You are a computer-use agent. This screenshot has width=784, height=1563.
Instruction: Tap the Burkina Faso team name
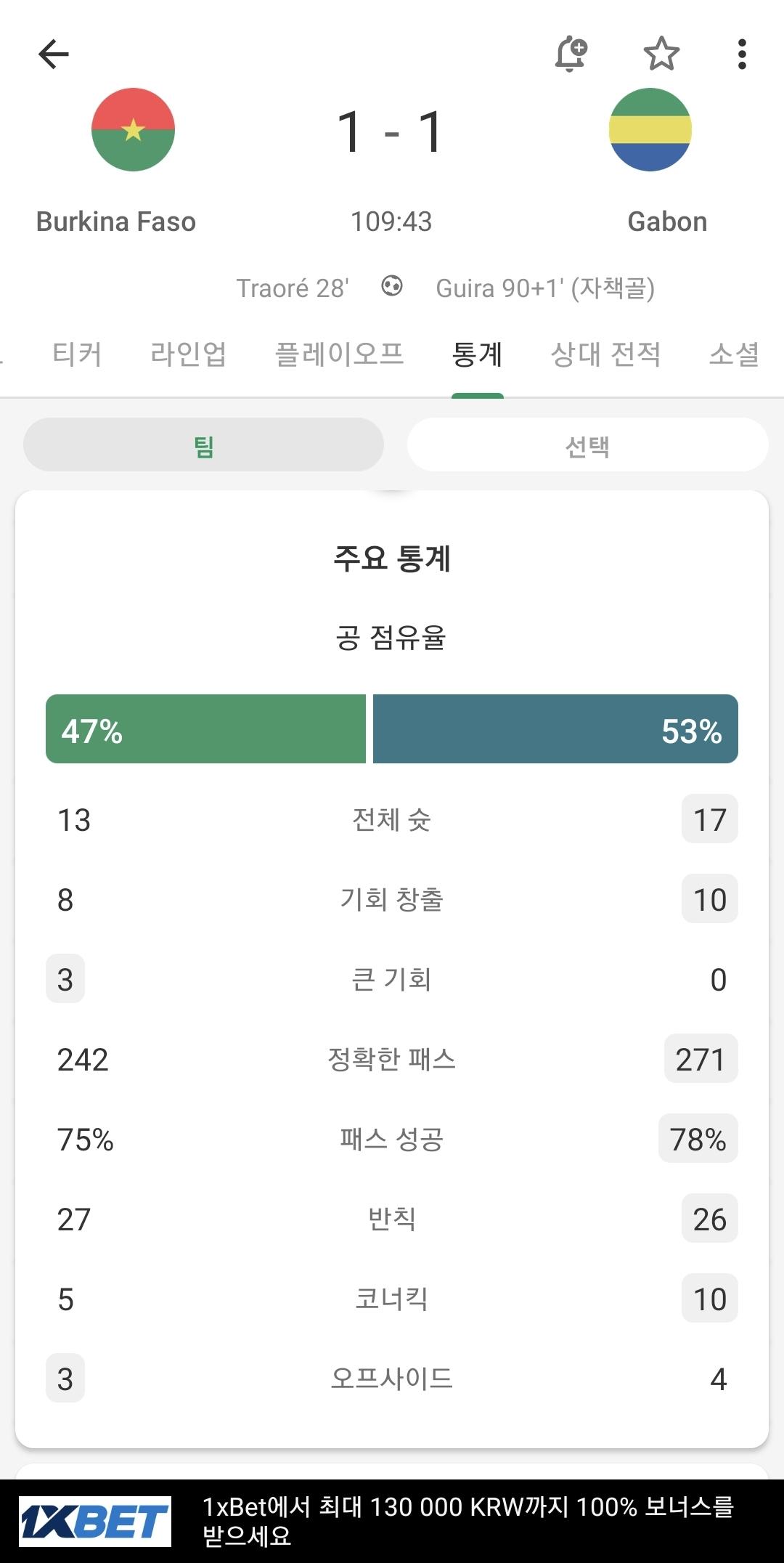[116, 222]
